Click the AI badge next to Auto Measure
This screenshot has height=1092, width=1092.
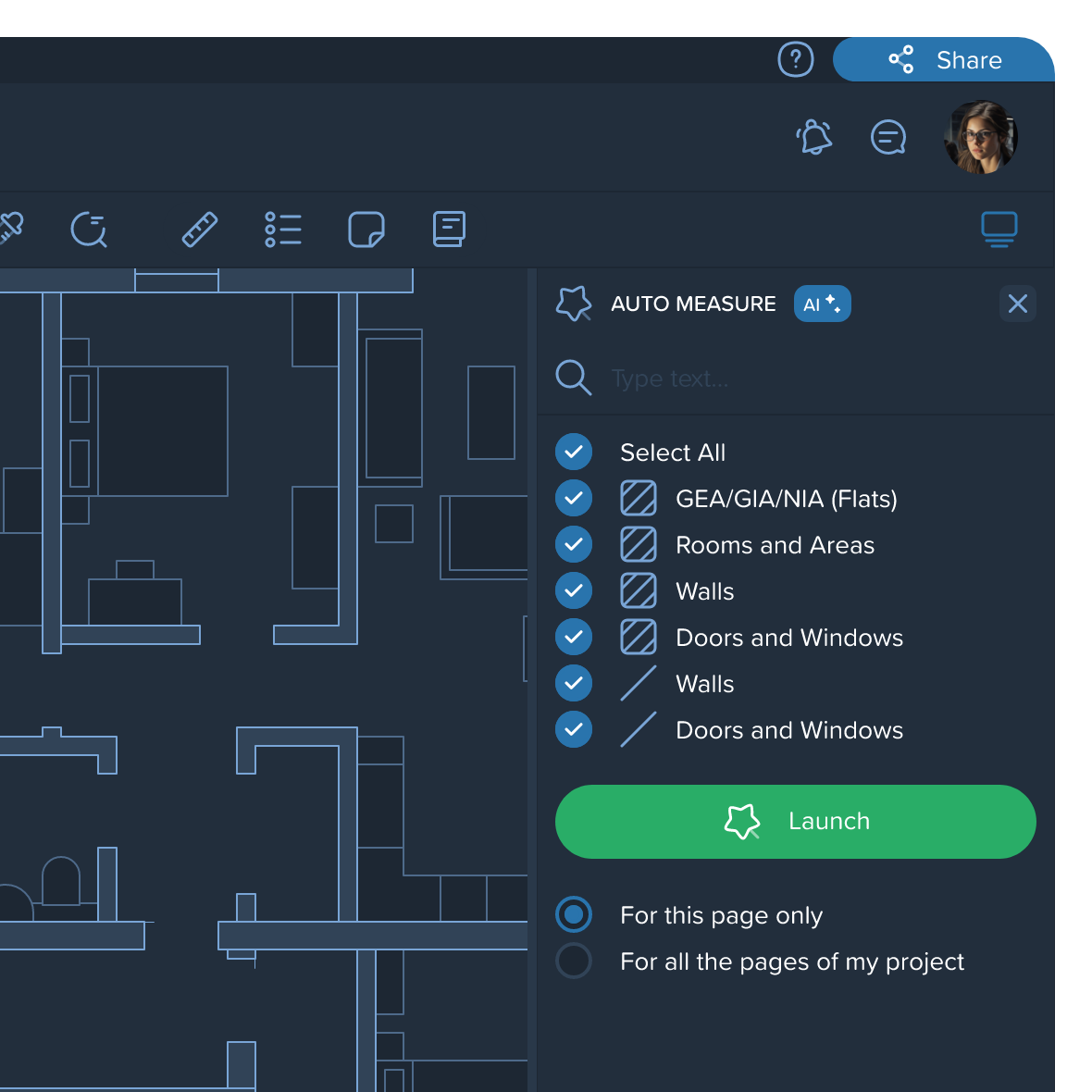pos(822,304)
